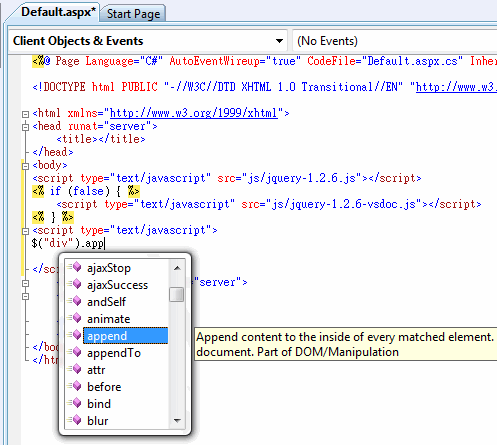Viewport: 497px width, 445px height.
Task: Select before in the IntelliSense list
Action: coord(104,387)
